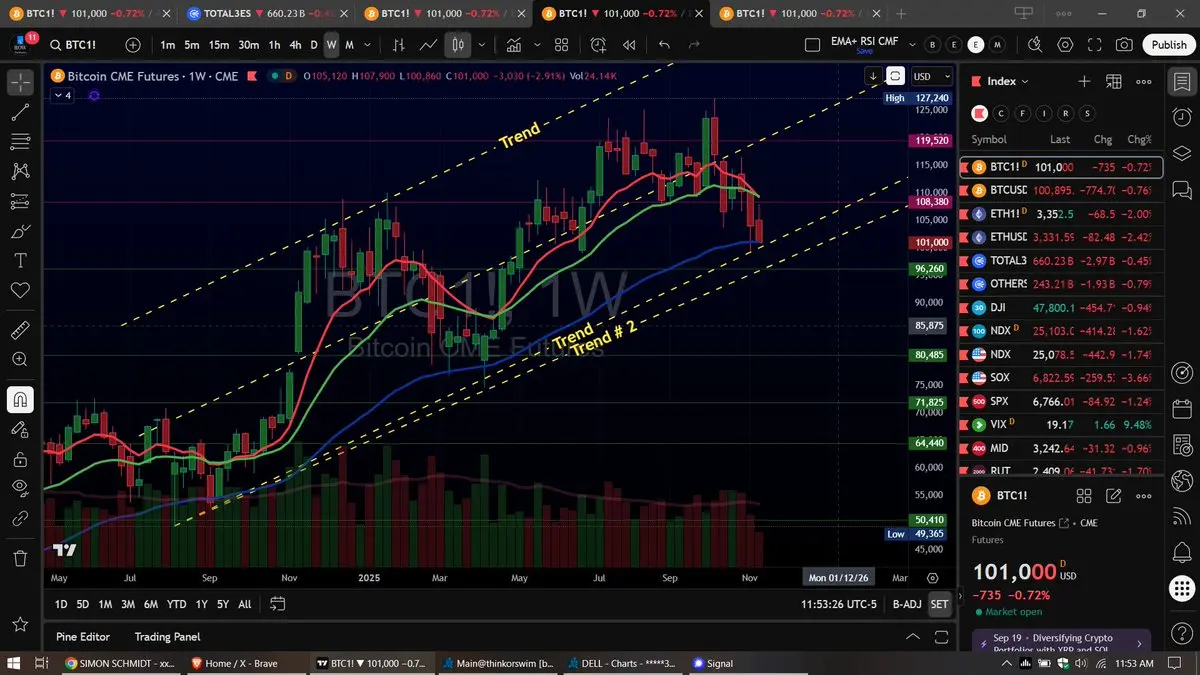This screenshot has height=675, width=1200.
Task: Open advanced view table icon in watchlist
Action: 1114,81
